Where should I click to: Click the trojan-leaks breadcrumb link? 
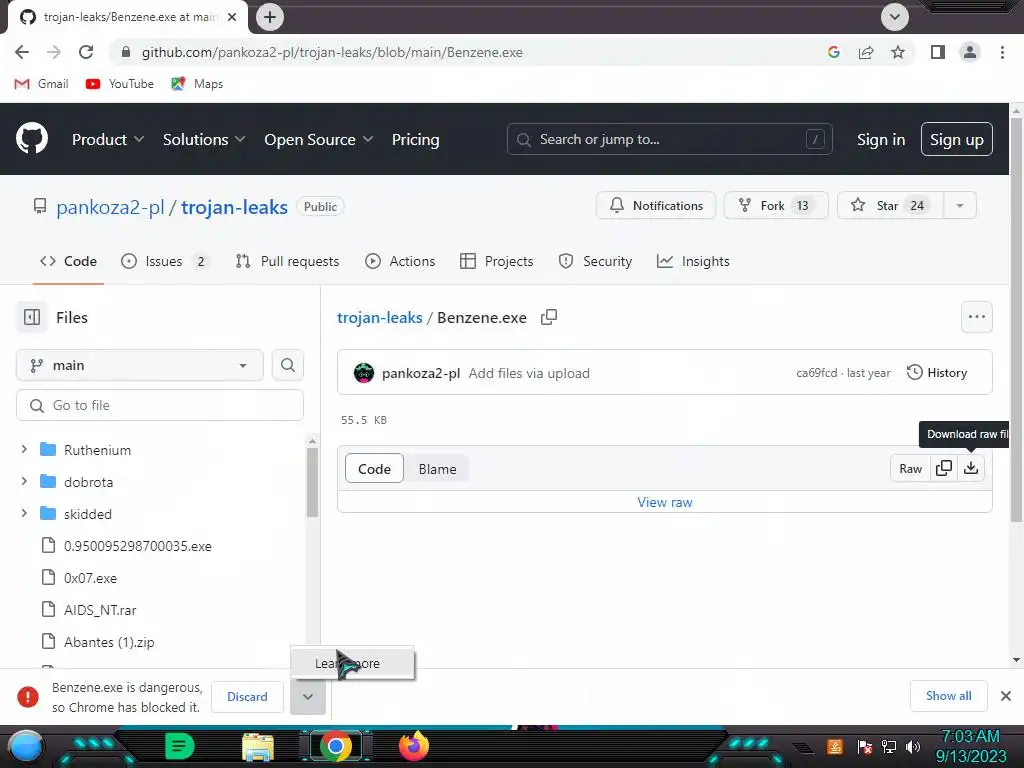pos(379,317)
